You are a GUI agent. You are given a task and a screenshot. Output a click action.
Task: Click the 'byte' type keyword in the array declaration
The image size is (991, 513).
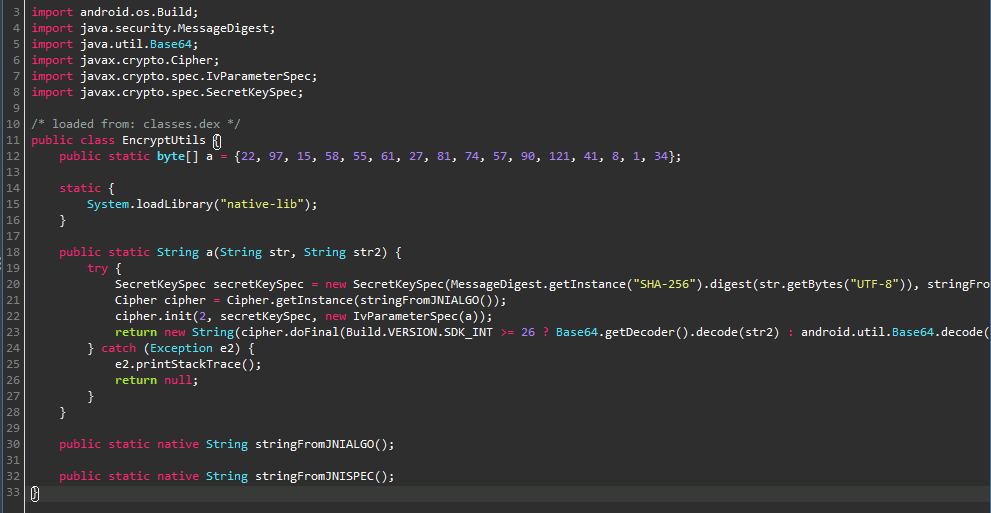pyautogui.click(x=171, y=156)
